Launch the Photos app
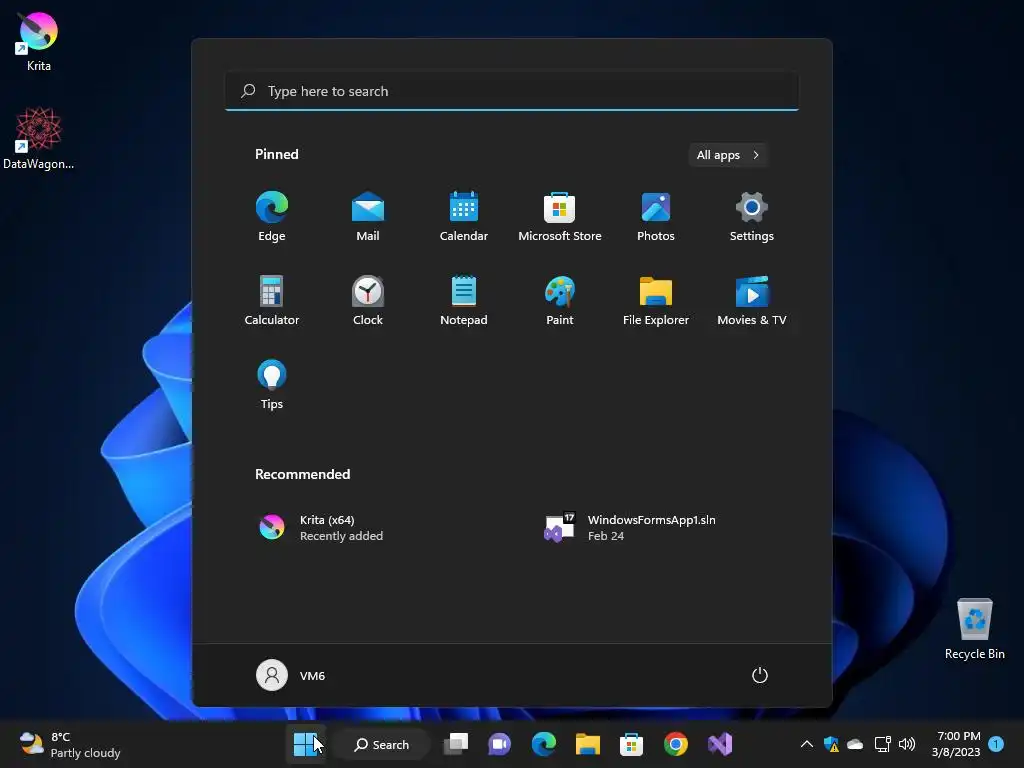 click(x=656, y=217)
